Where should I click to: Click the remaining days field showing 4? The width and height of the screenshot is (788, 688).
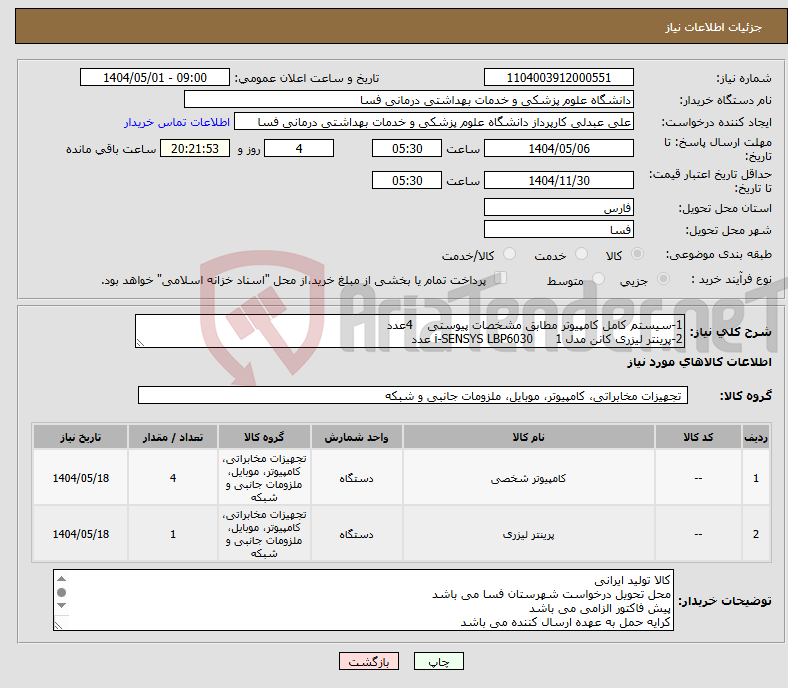[299, 148]
